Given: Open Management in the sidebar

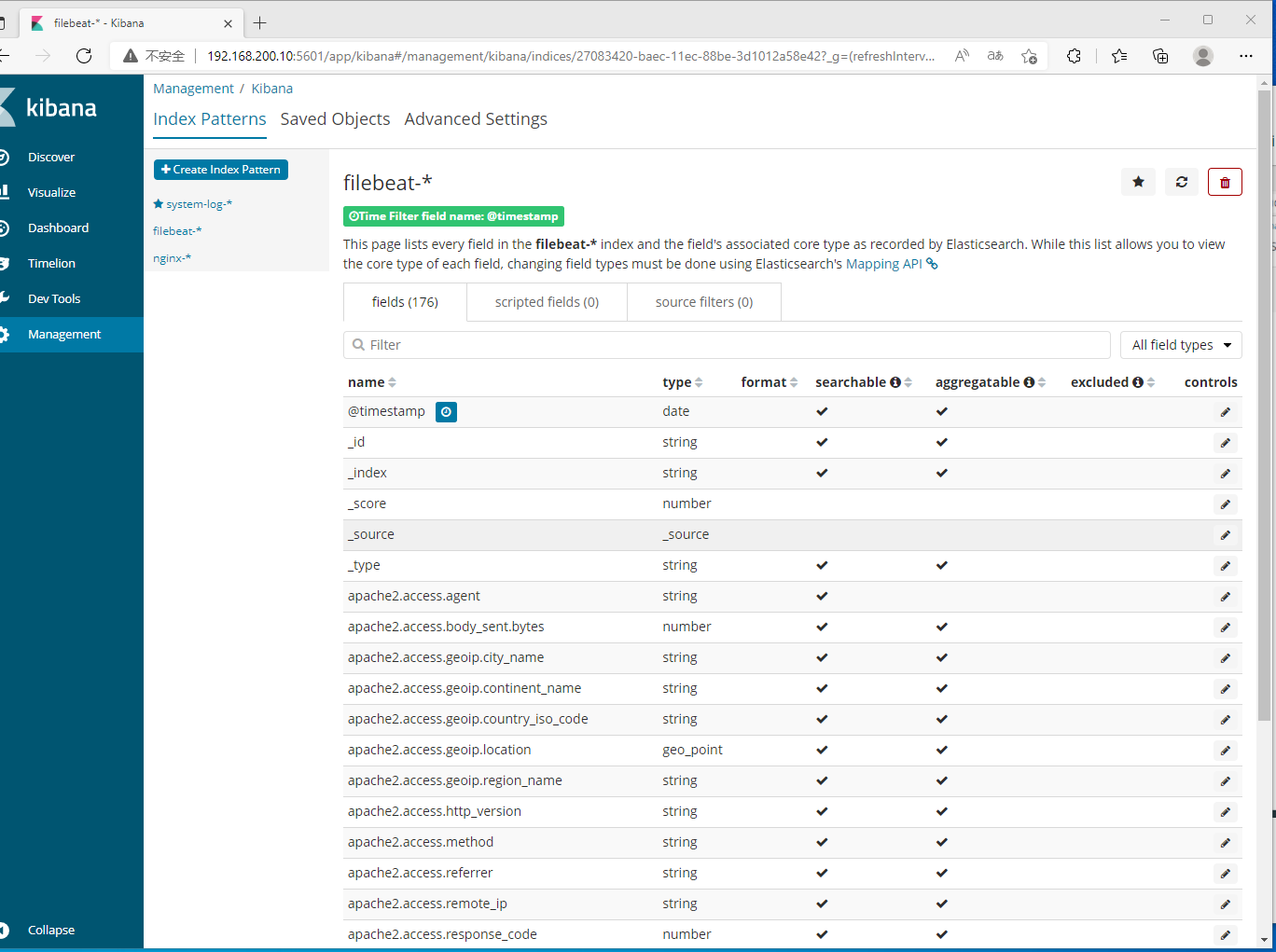Looking at the screenshot, I should point(72,335).
